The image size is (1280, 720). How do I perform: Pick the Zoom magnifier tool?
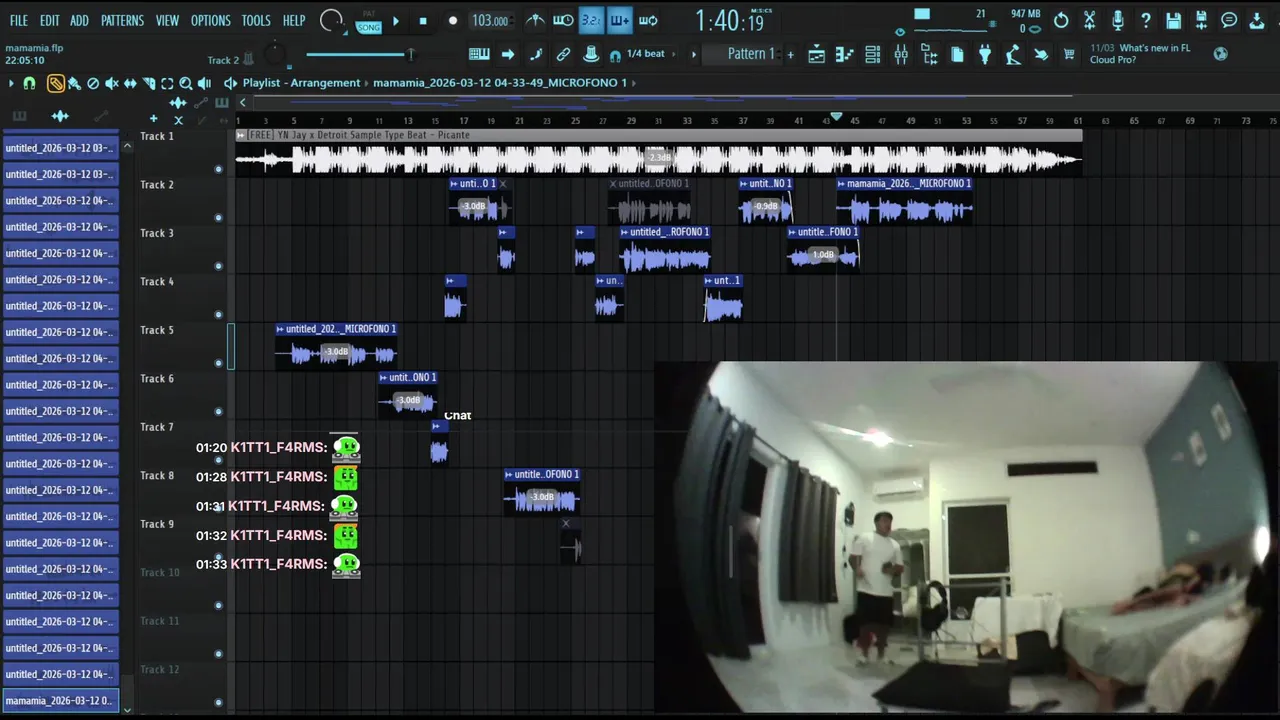185,84
